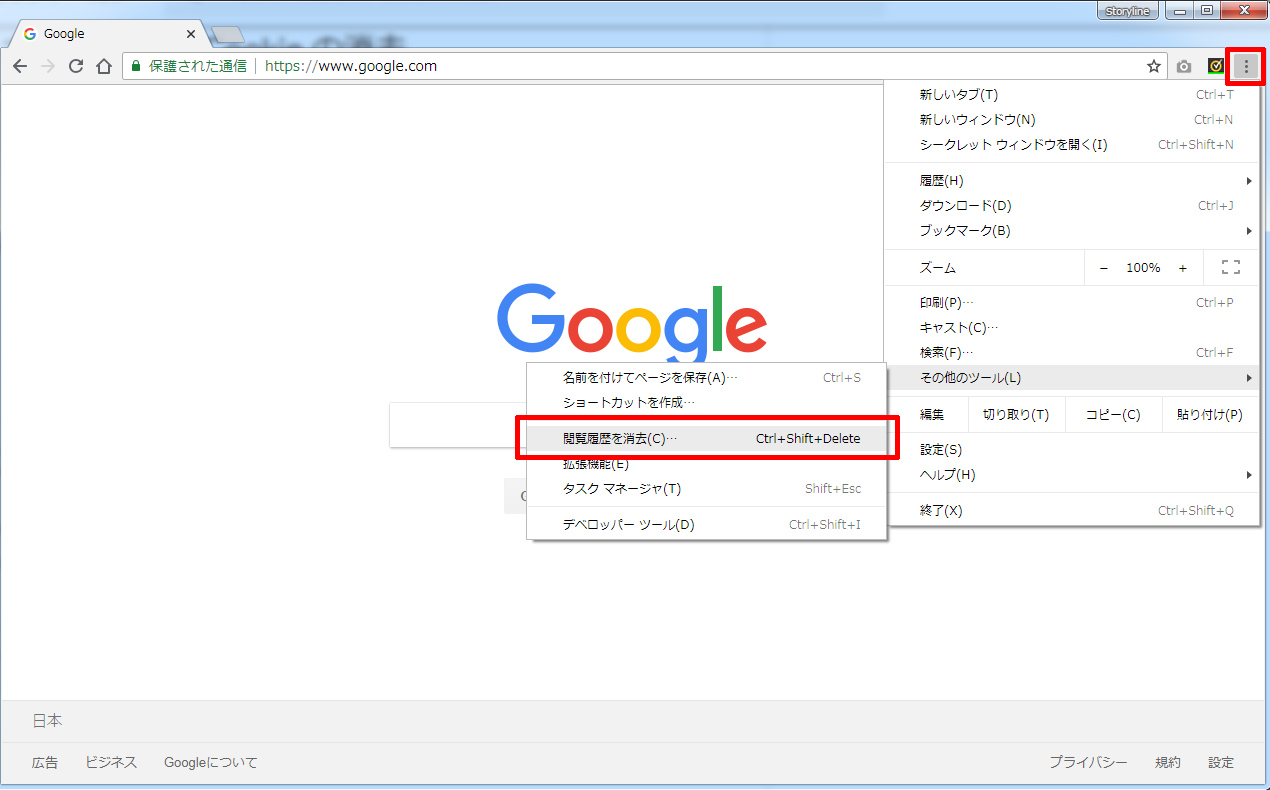Open 設定(S) from the Chrome menu
Viewport: 1270px width, 790px height.
point(941,450)
